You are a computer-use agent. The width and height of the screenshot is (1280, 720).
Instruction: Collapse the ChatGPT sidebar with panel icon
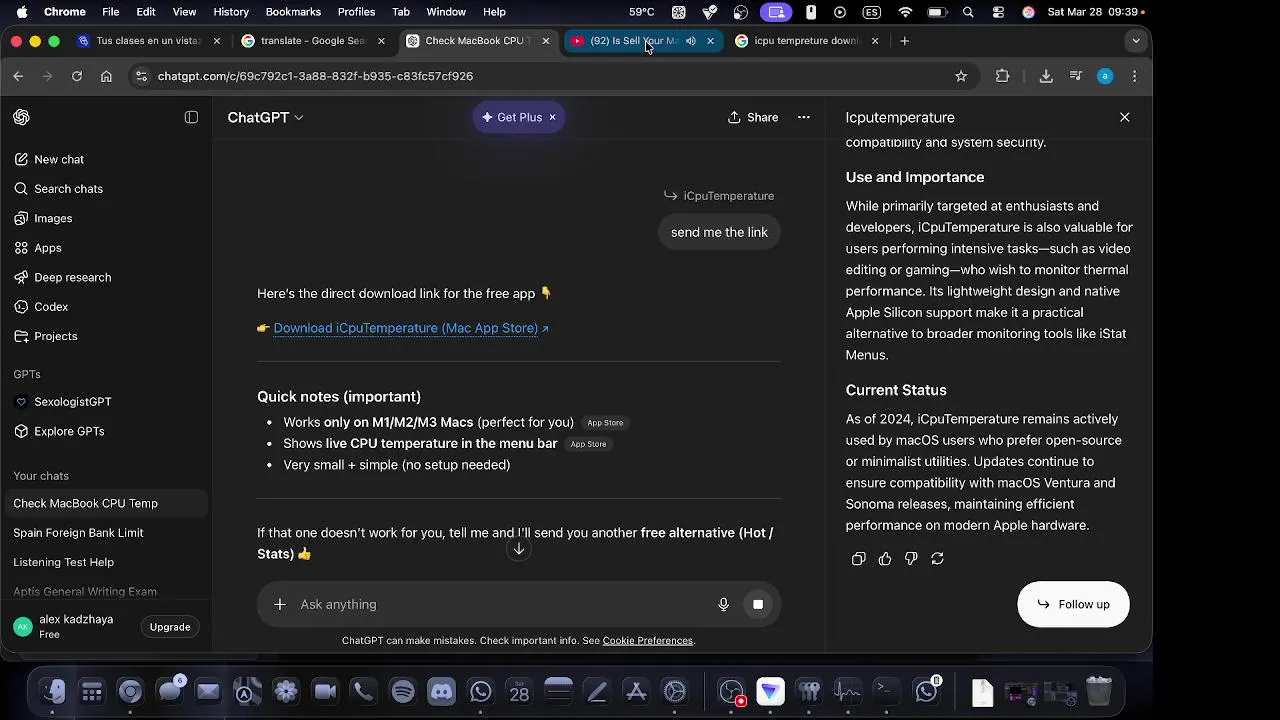(191, 117)
